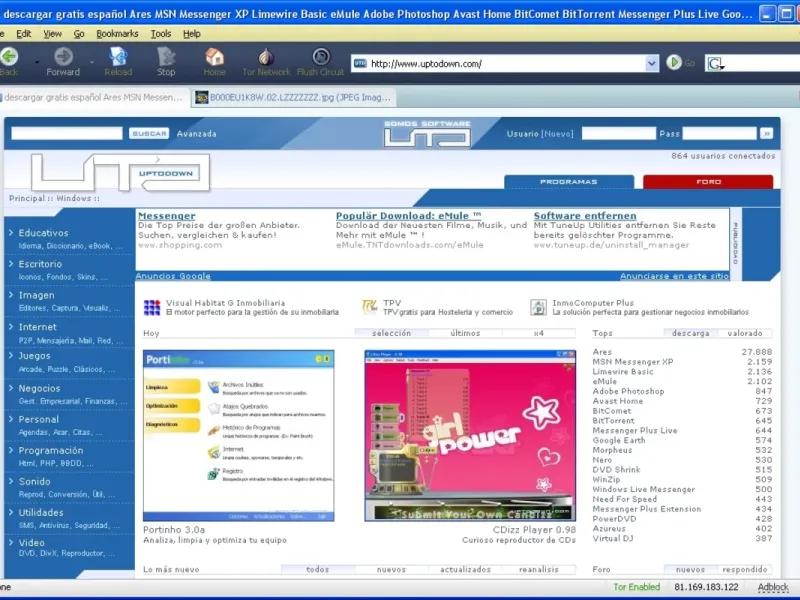The height and width of the screenshot is (600, 800).
Task: Open the View menu
Action: coord(52,34)
